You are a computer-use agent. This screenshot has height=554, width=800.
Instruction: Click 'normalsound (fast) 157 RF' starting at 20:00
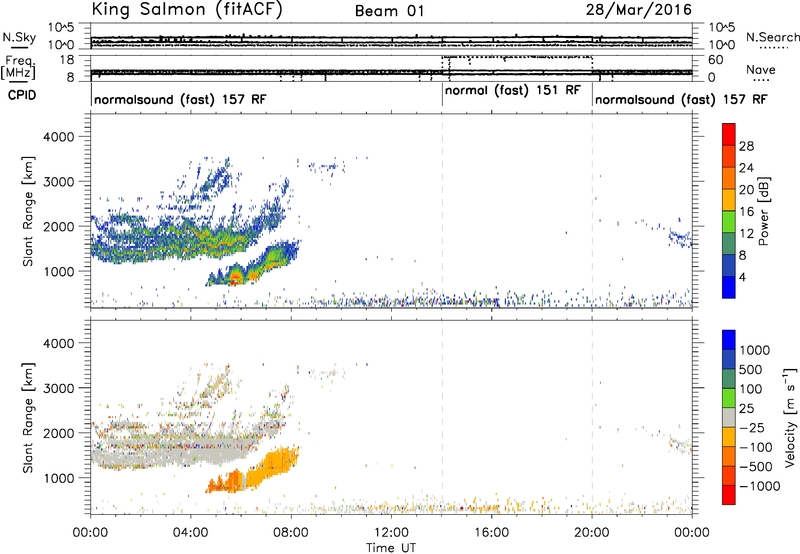[681, 99]
